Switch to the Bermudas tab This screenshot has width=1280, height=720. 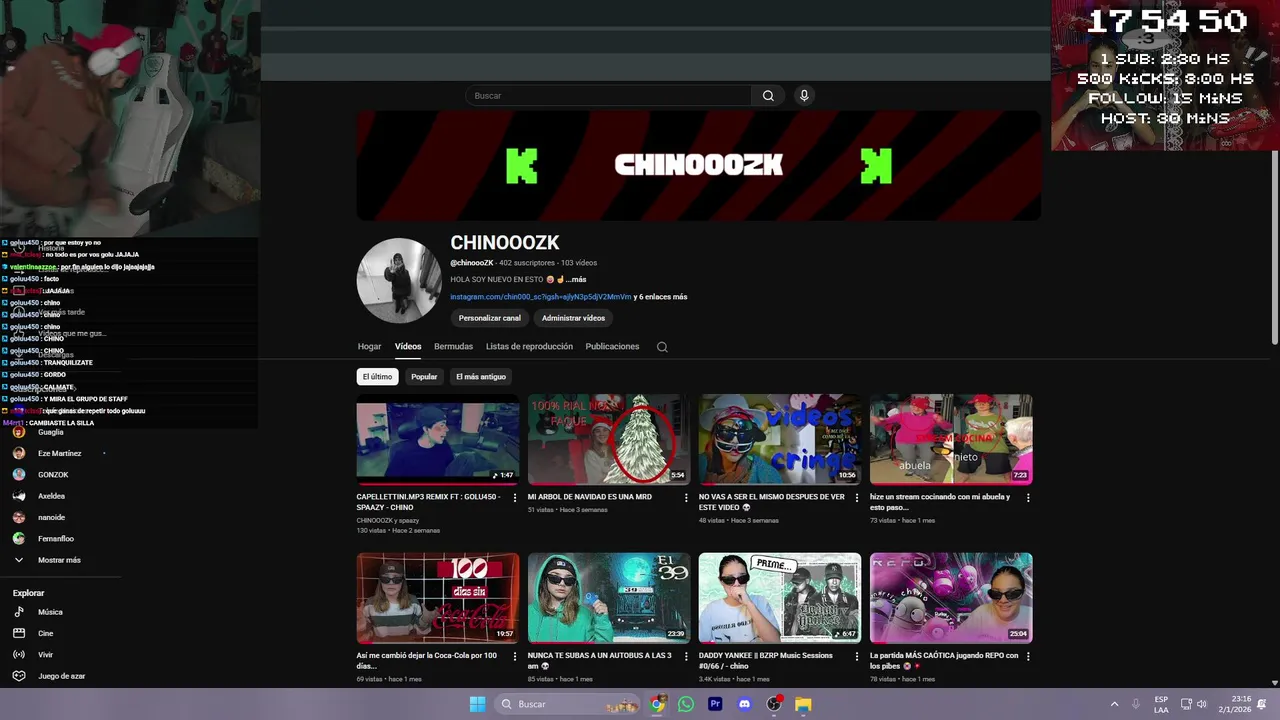(x=453, y=347)
